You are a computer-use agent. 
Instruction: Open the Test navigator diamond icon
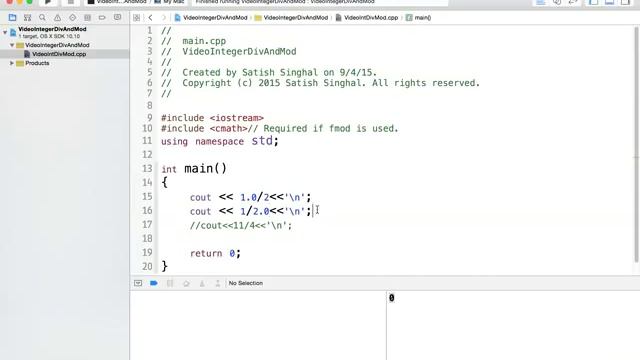coord(72,18)
